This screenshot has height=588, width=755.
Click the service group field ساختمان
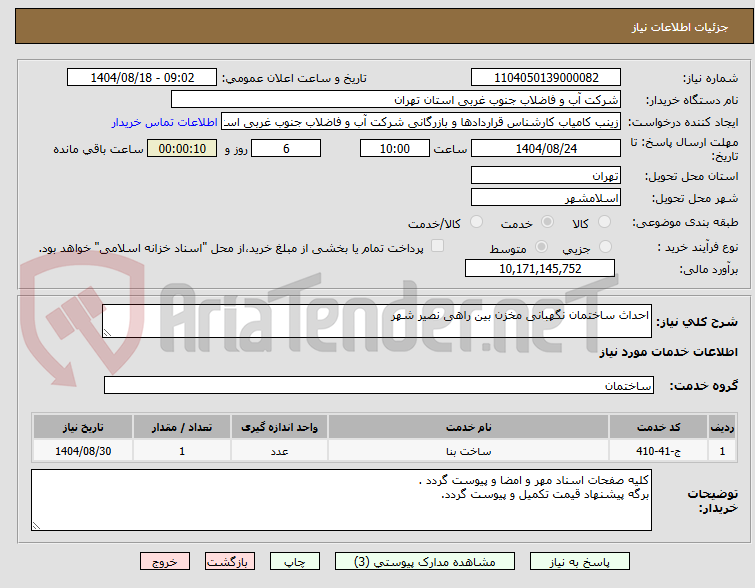379,385
